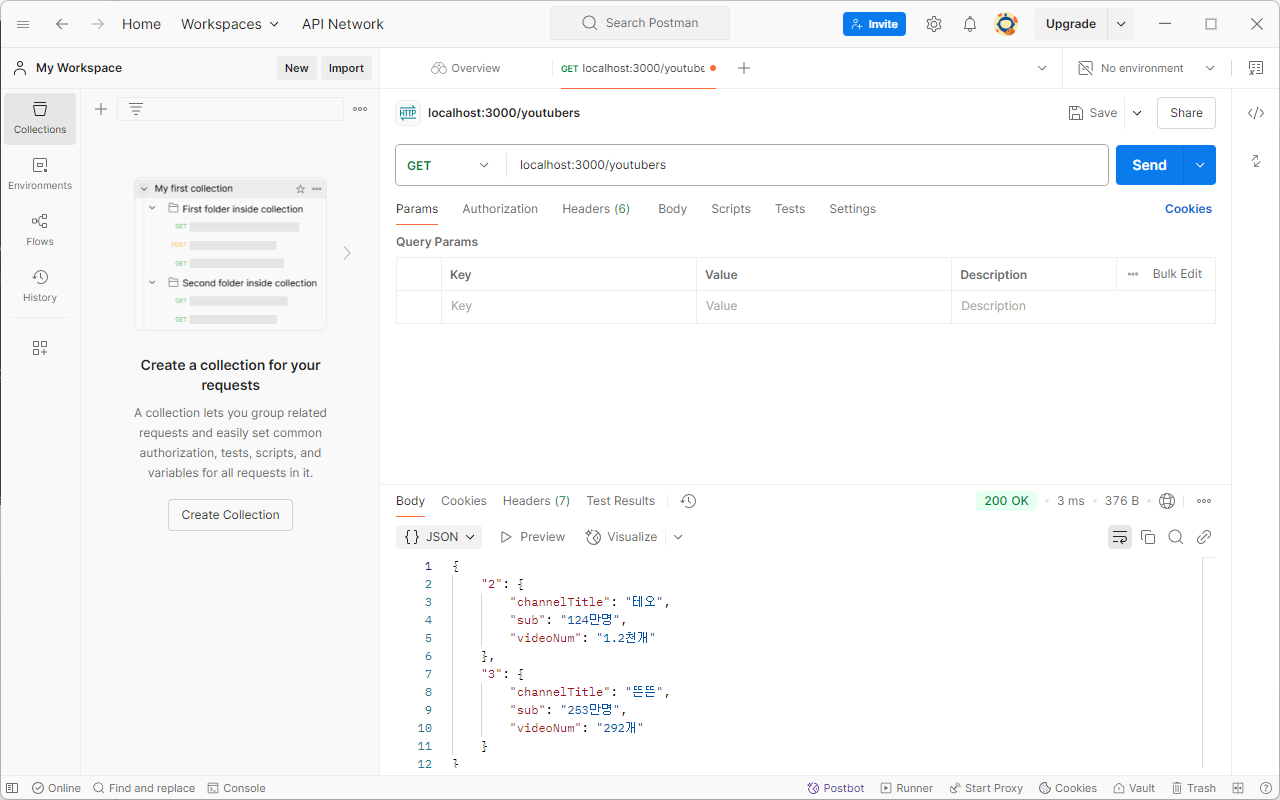Expand the Visualize dropdown arrow
This screenshot has height=800, width=1280.
678,537
